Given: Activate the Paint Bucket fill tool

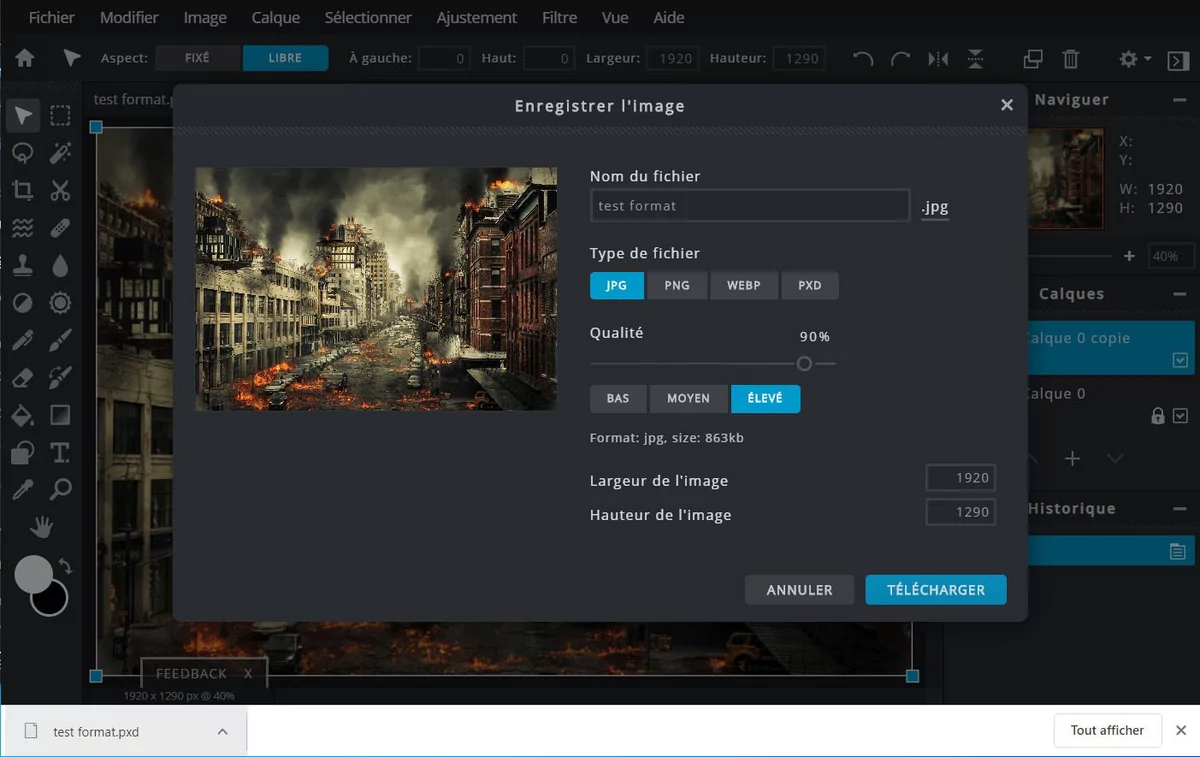Looking at the screenshot, I should (x=23, y=415).
